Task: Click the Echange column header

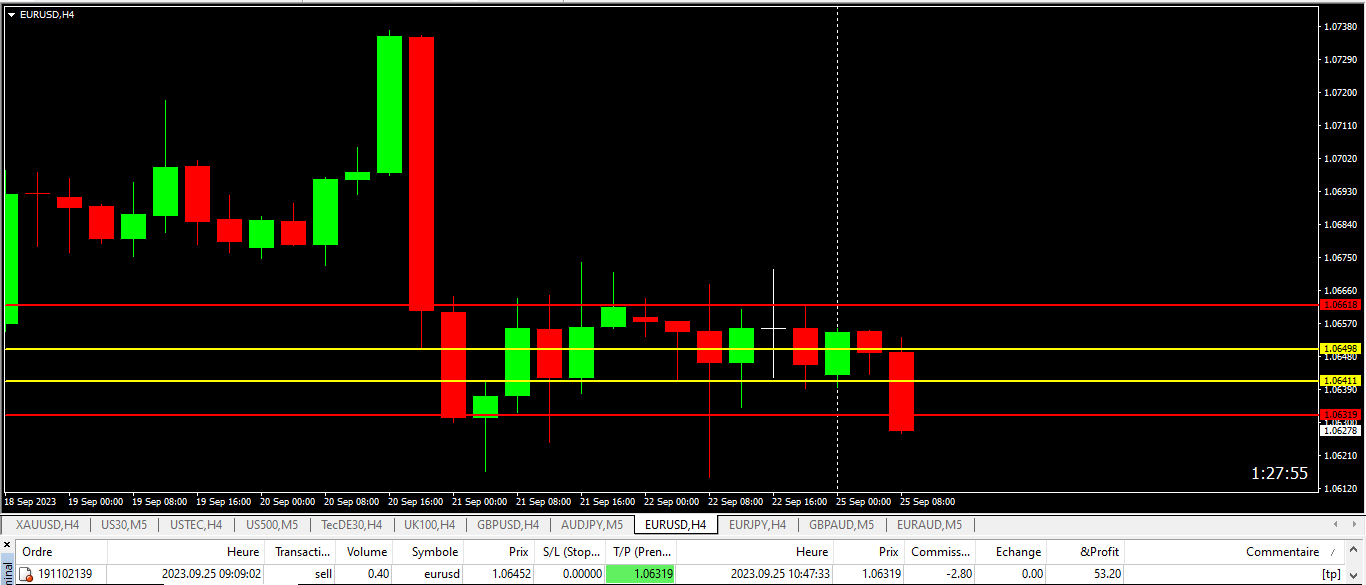Action: (1012, 551)
